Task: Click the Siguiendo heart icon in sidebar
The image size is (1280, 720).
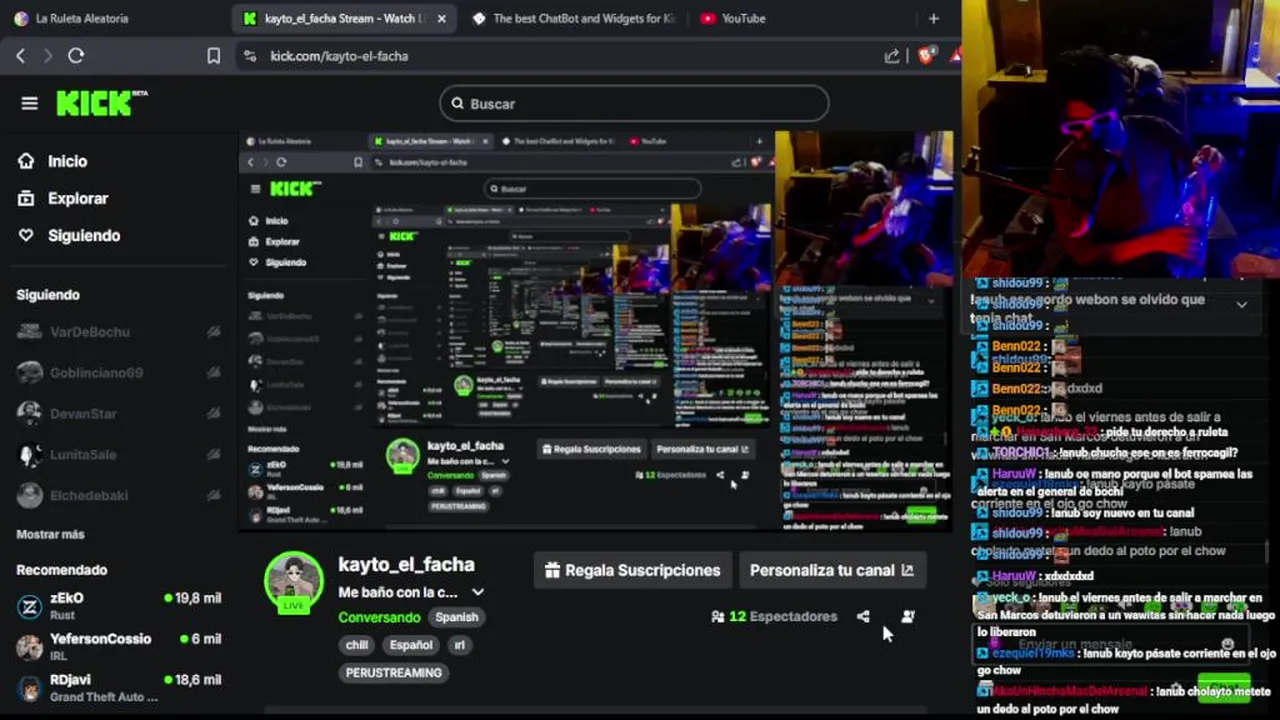Action: 26,235
